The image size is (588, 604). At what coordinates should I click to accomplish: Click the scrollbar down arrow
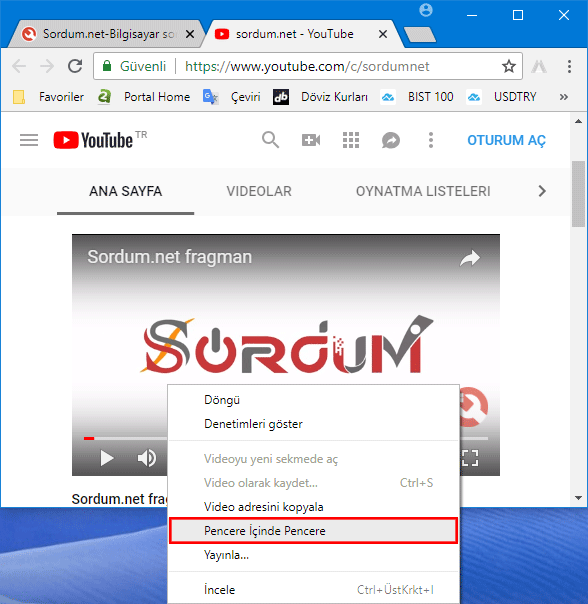[x=578, y=498]
